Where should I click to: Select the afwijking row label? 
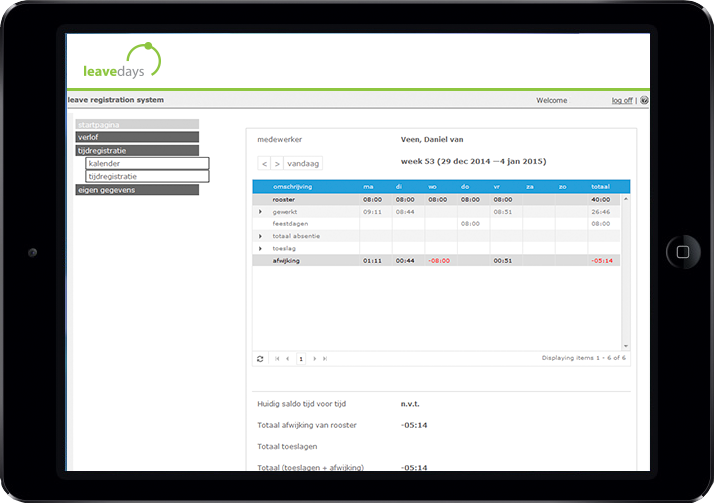pyautogui.click(x=286, y=261)
